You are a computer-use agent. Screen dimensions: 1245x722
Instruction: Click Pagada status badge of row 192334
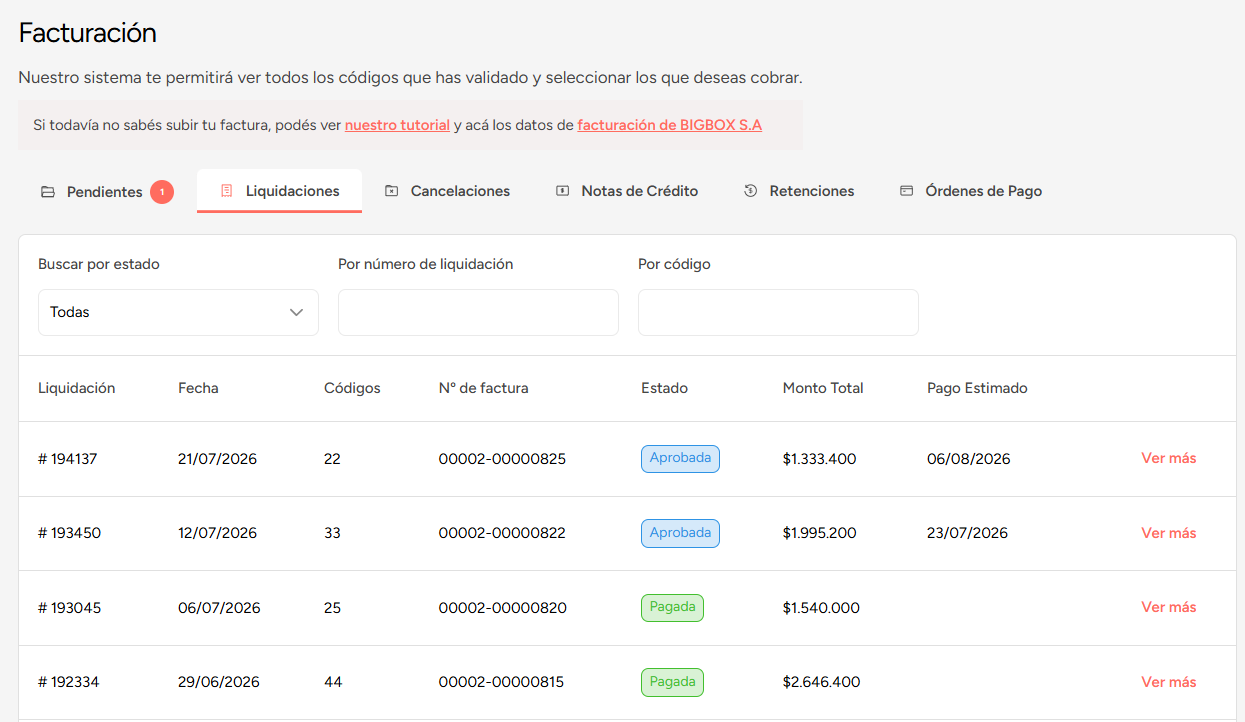[x=672, y=682]
